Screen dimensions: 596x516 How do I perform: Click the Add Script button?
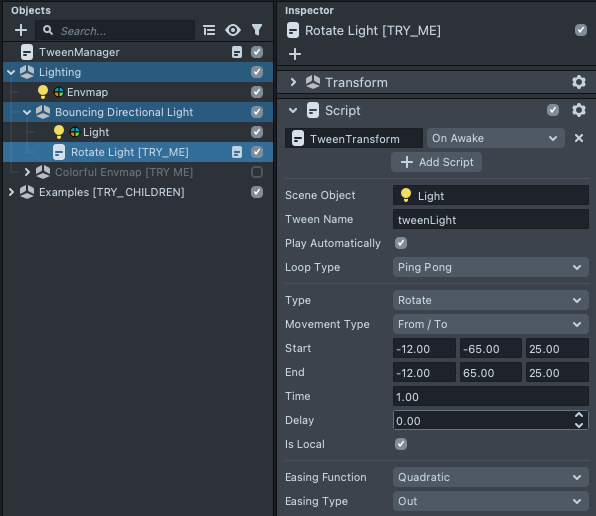[436, 162]
